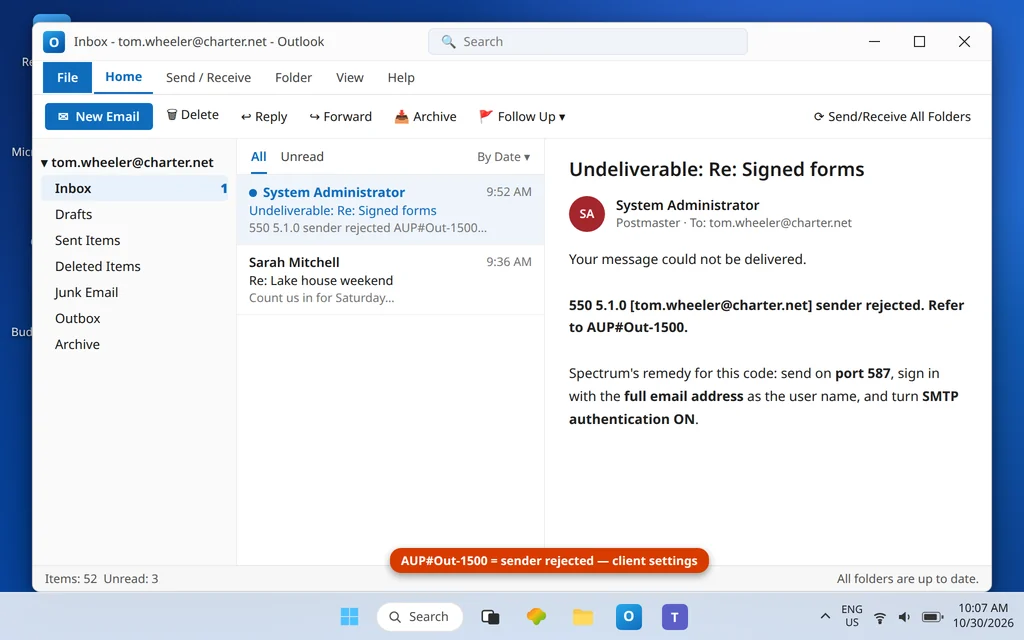Click System Administrator sender name in reading pane
This screenshot has width=1024, height=640.
click(x=687, y=205)
